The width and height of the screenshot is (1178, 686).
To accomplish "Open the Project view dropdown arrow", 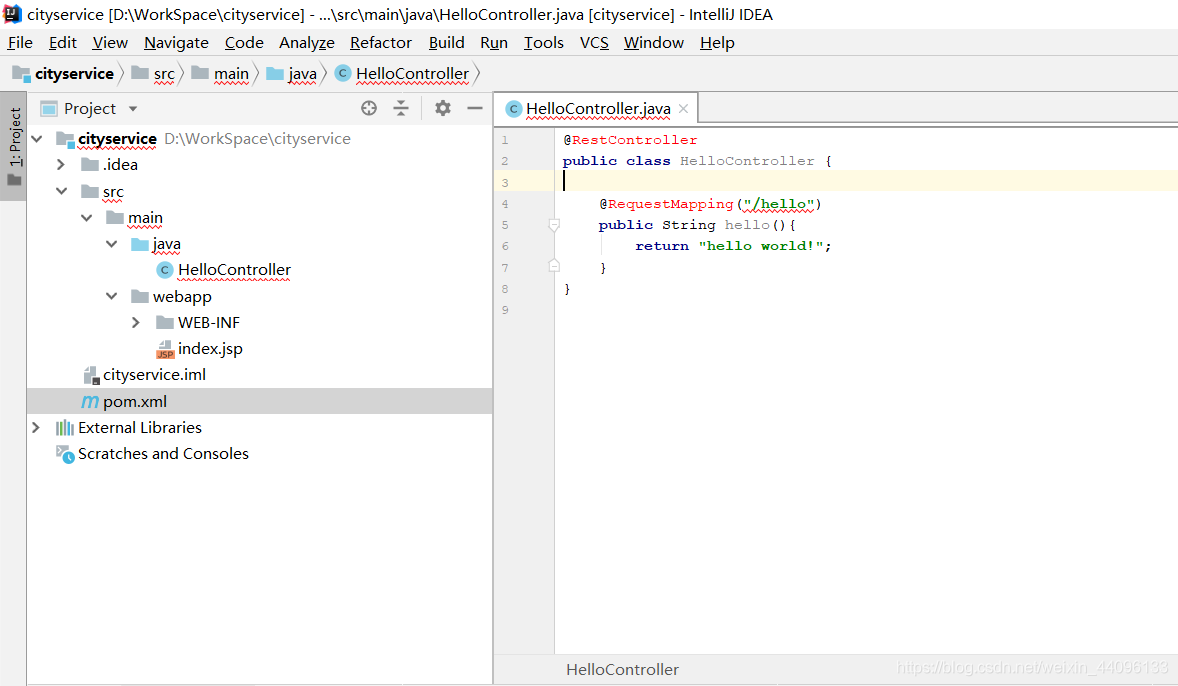I will pyautogui.click(x=133, y=109).
